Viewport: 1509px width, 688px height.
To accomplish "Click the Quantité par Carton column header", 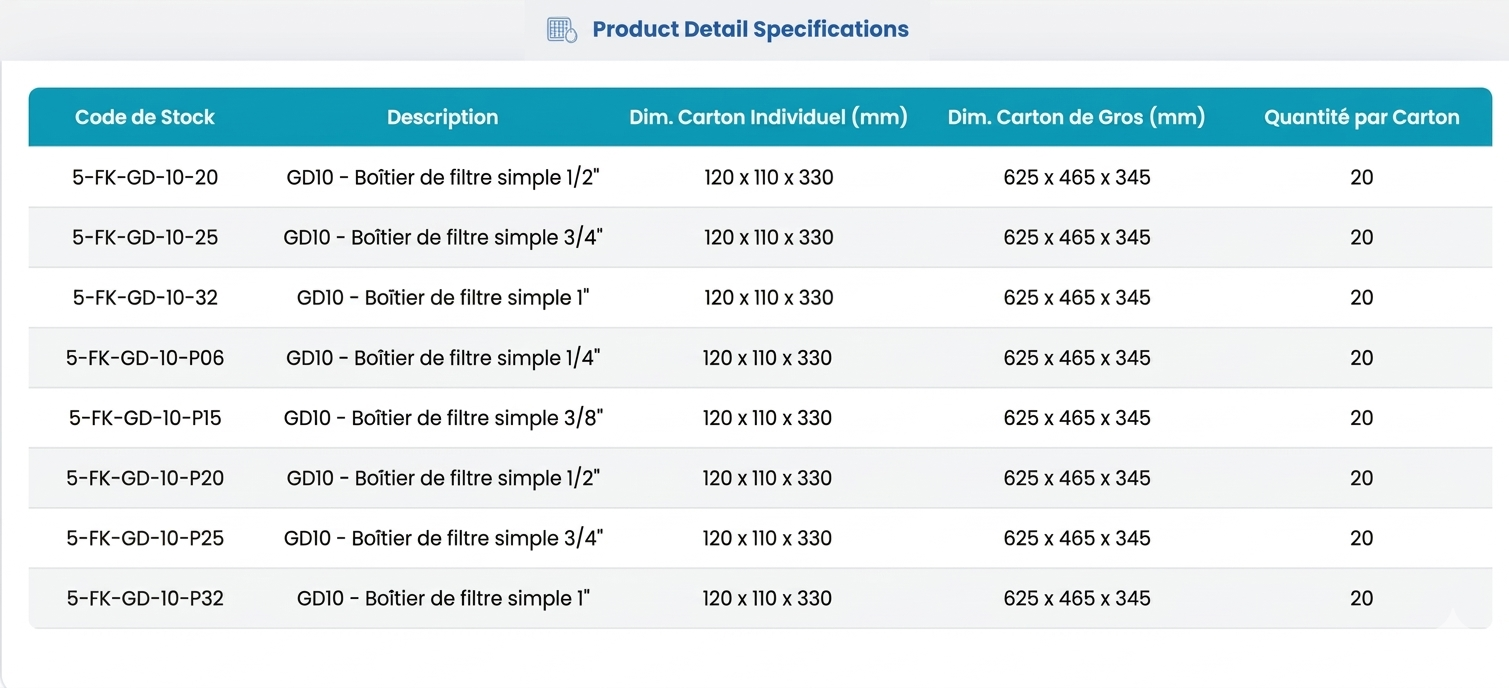I will [x=1361, y=117].
